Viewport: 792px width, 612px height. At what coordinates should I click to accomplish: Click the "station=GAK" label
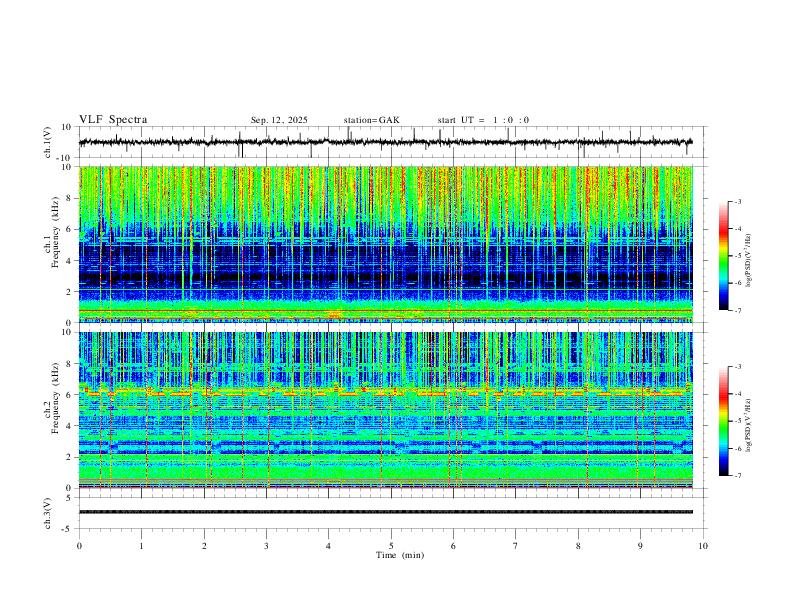point(371,120)
